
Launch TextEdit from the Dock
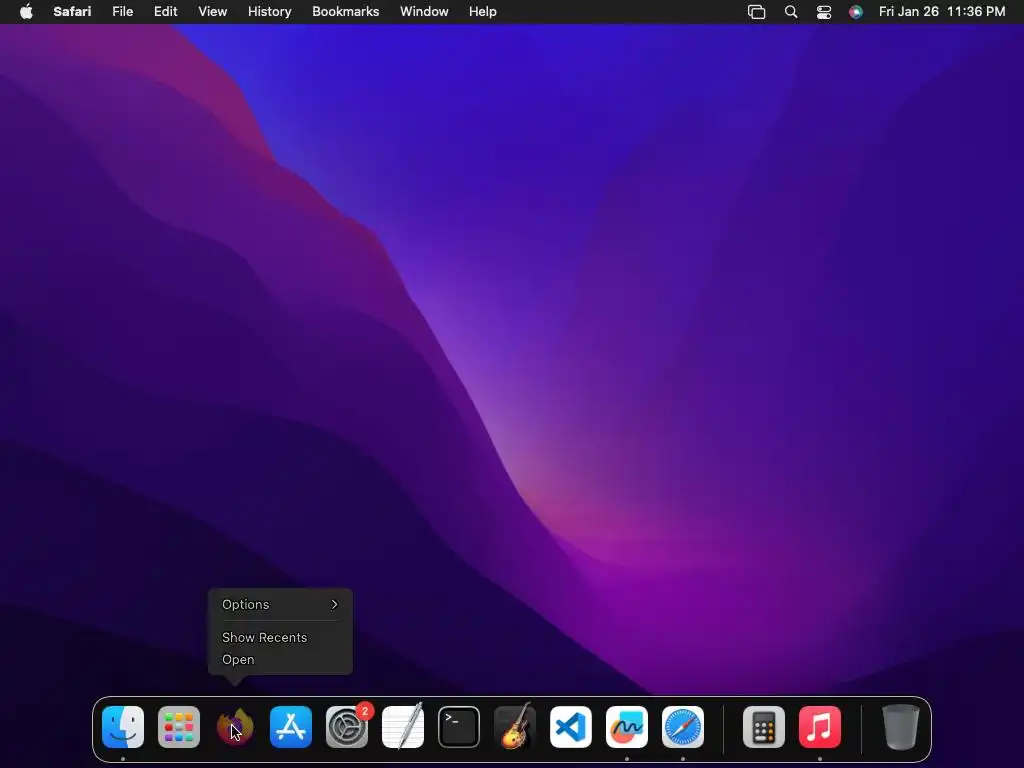(x=403, y=726)
